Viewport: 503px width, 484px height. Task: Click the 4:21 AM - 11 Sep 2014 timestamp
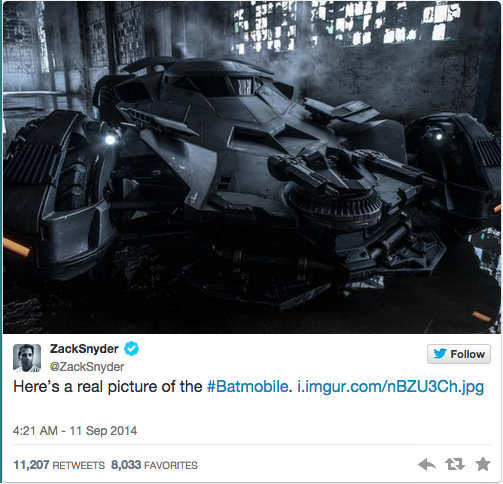(x=75, y=431)
